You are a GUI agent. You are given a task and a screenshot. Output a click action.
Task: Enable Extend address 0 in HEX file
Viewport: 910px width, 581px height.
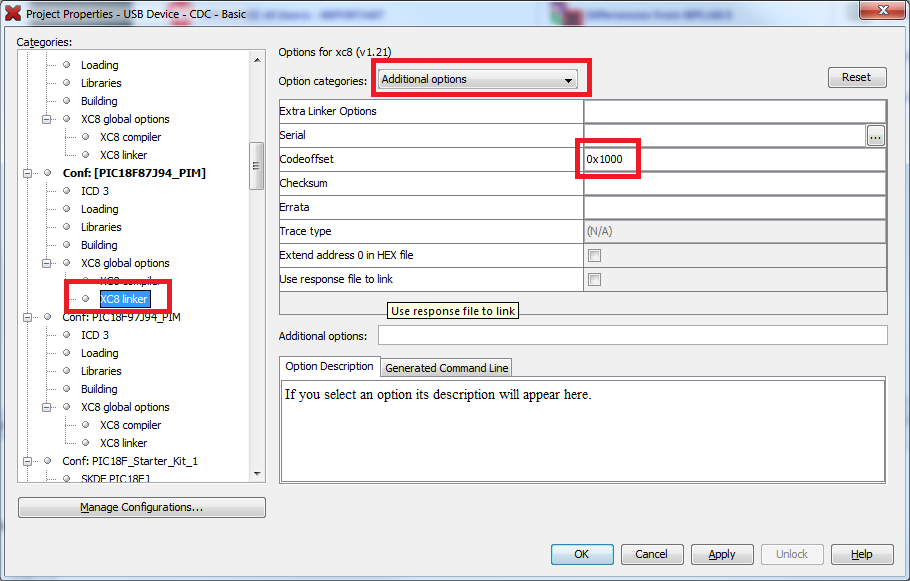(x=594, y=255)
